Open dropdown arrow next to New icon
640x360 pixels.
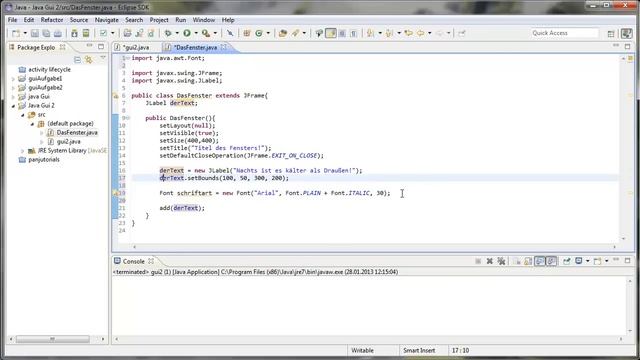pyautogui.click(x=25, y=33)
